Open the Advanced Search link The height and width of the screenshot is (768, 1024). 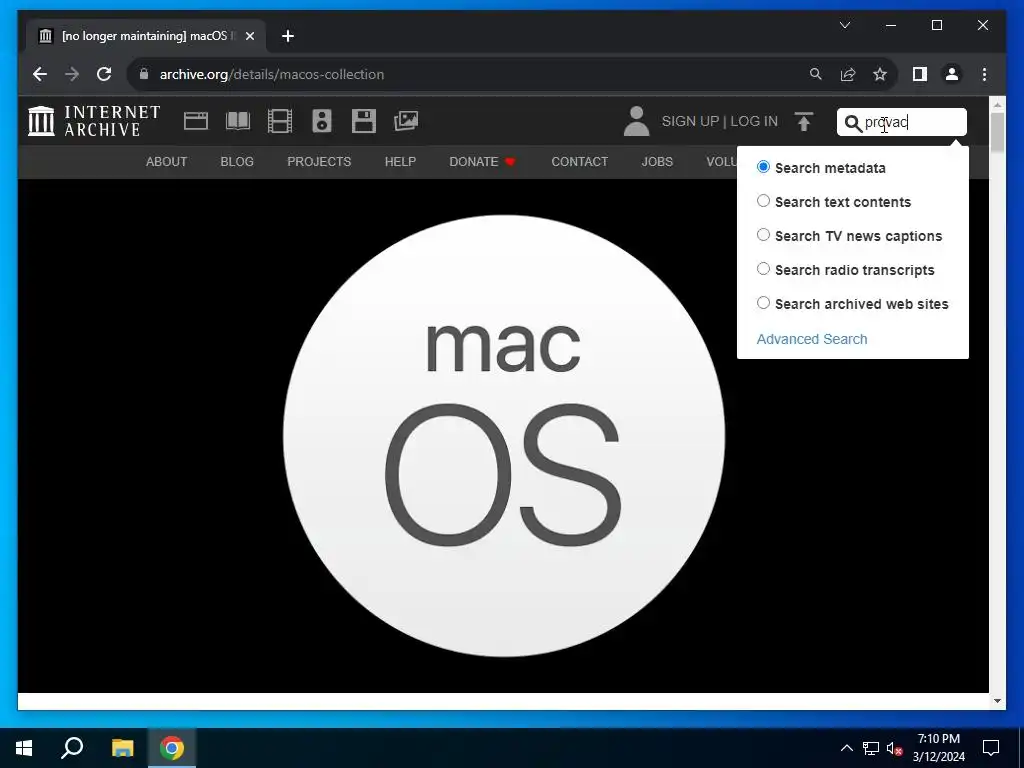pos(812,339)
